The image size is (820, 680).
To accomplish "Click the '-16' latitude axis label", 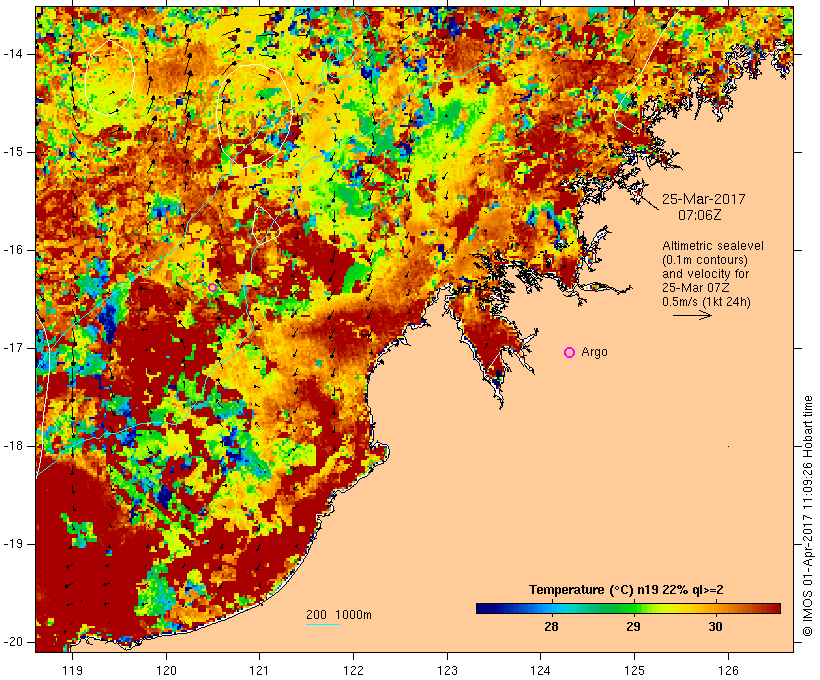I will [x=13, y=250].
